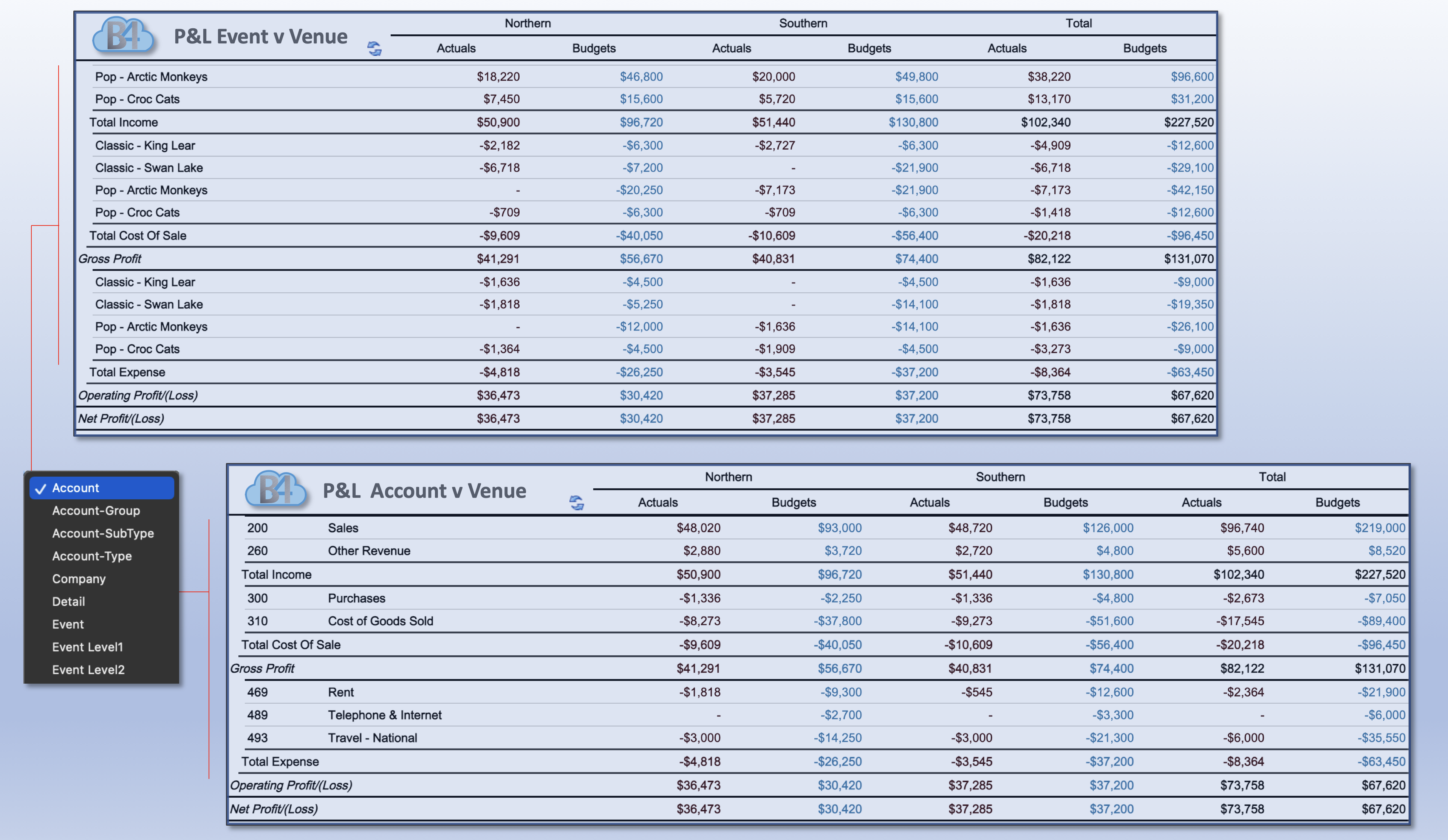Click refresh icon in P&L Account v Venue
Image resolution: width=1448 pixels, height=840 pixels.
point(576,503)
